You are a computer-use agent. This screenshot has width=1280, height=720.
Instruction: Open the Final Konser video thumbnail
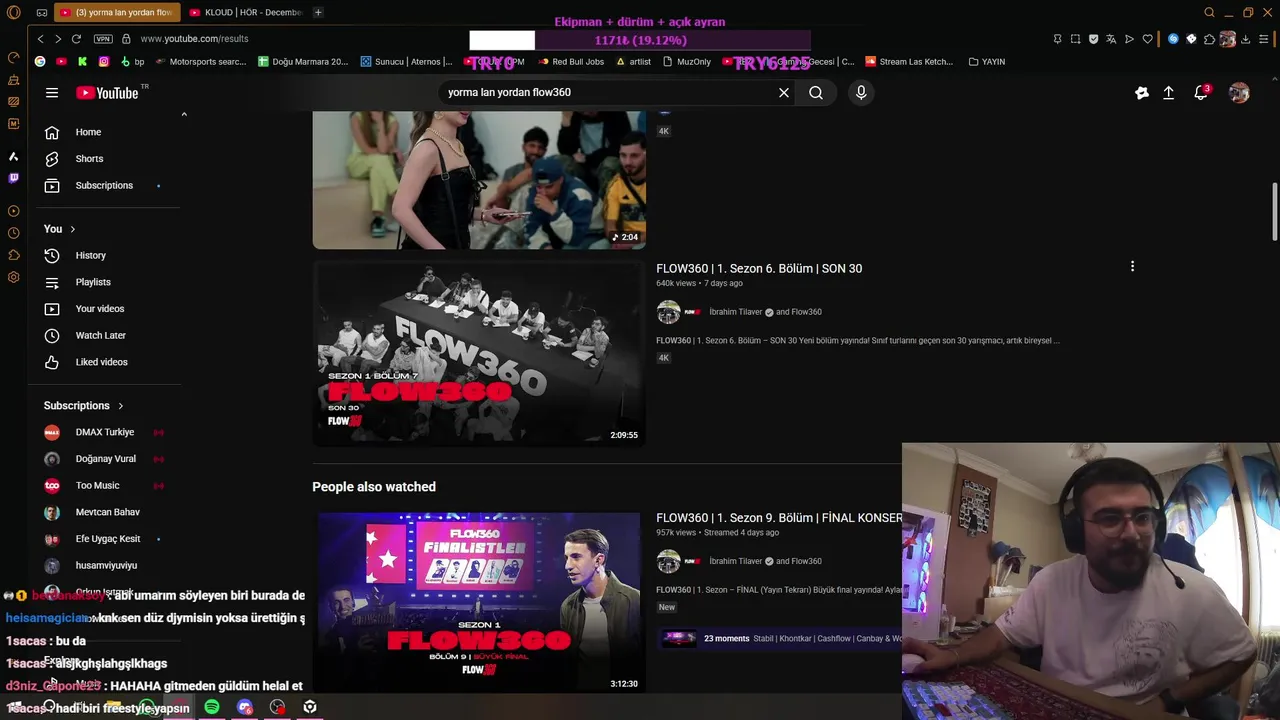tap(479, 603)
